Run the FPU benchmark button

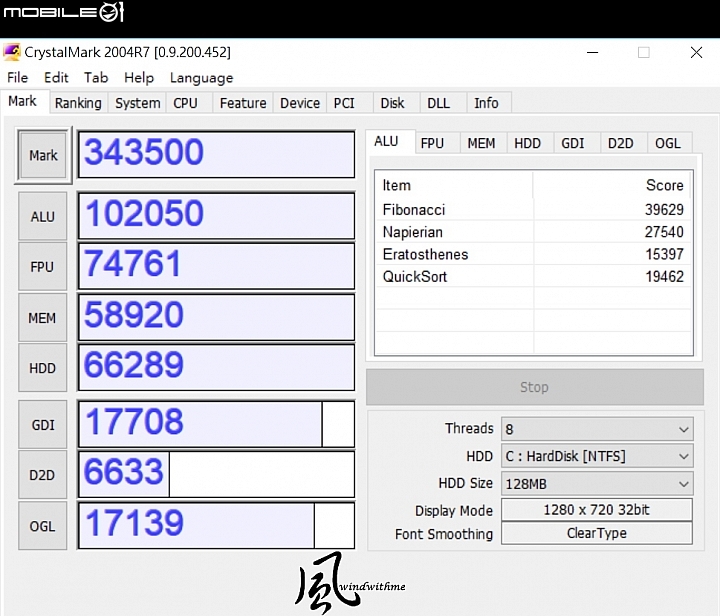(43, 267)
